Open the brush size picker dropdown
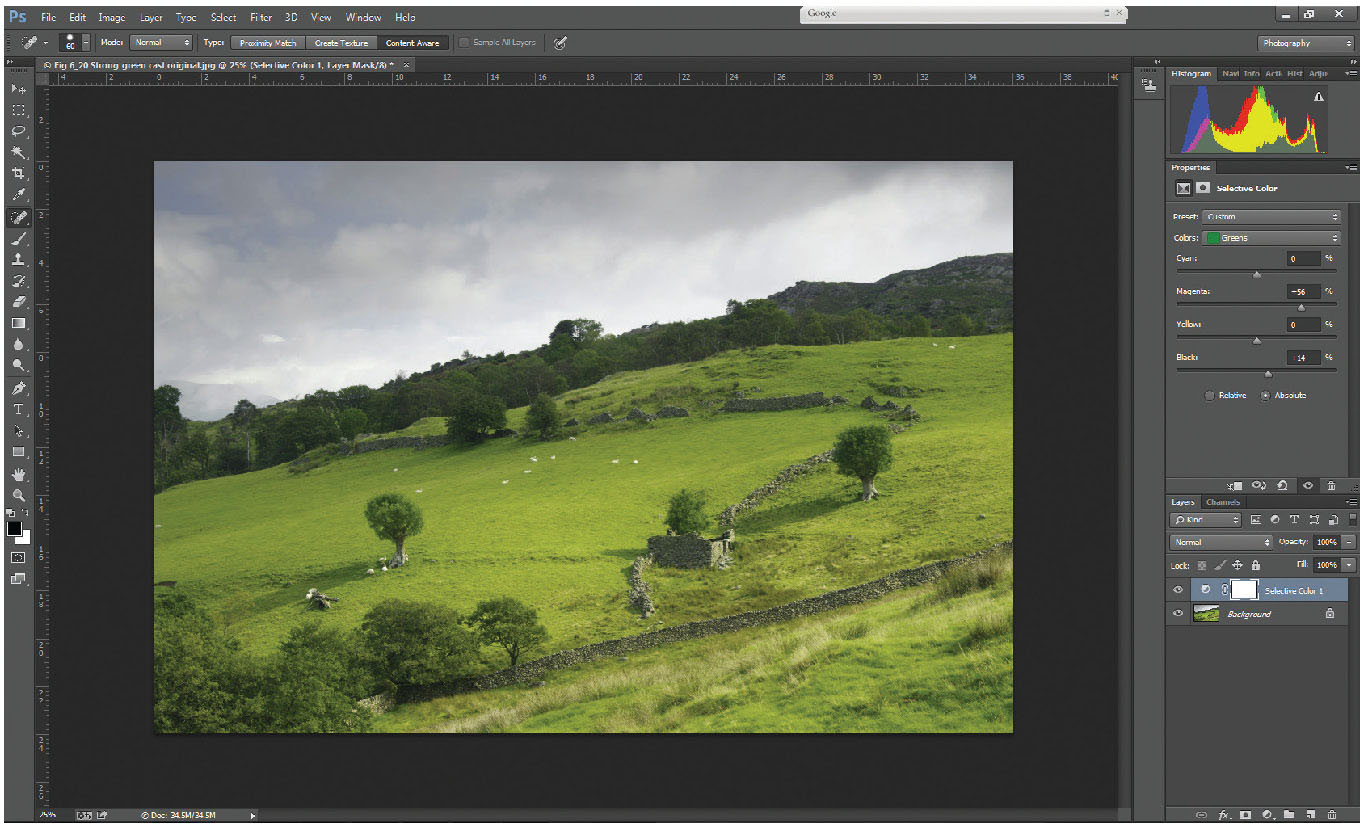The width and height of the screenshot is (1360, 824). tap(86, 43)
